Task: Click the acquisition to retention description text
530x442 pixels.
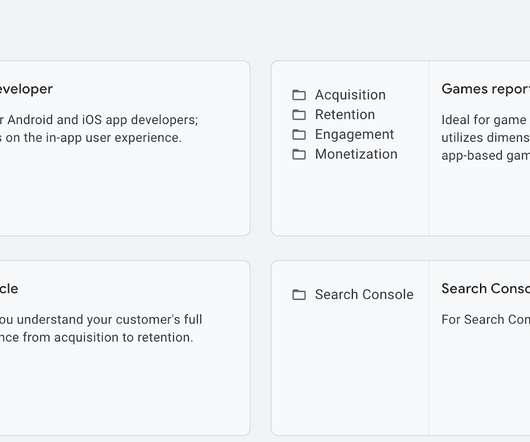Action: coord(101,328)
